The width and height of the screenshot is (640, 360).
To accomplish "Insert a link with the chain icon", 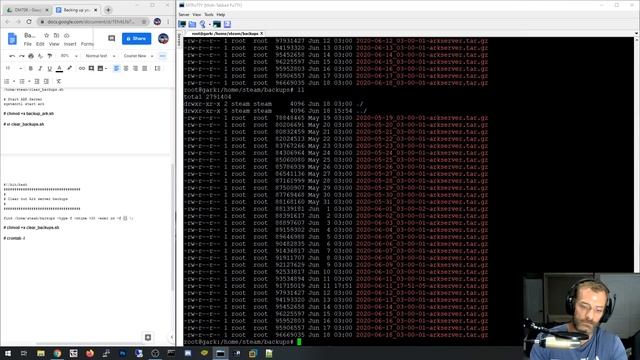I will 82,69.
